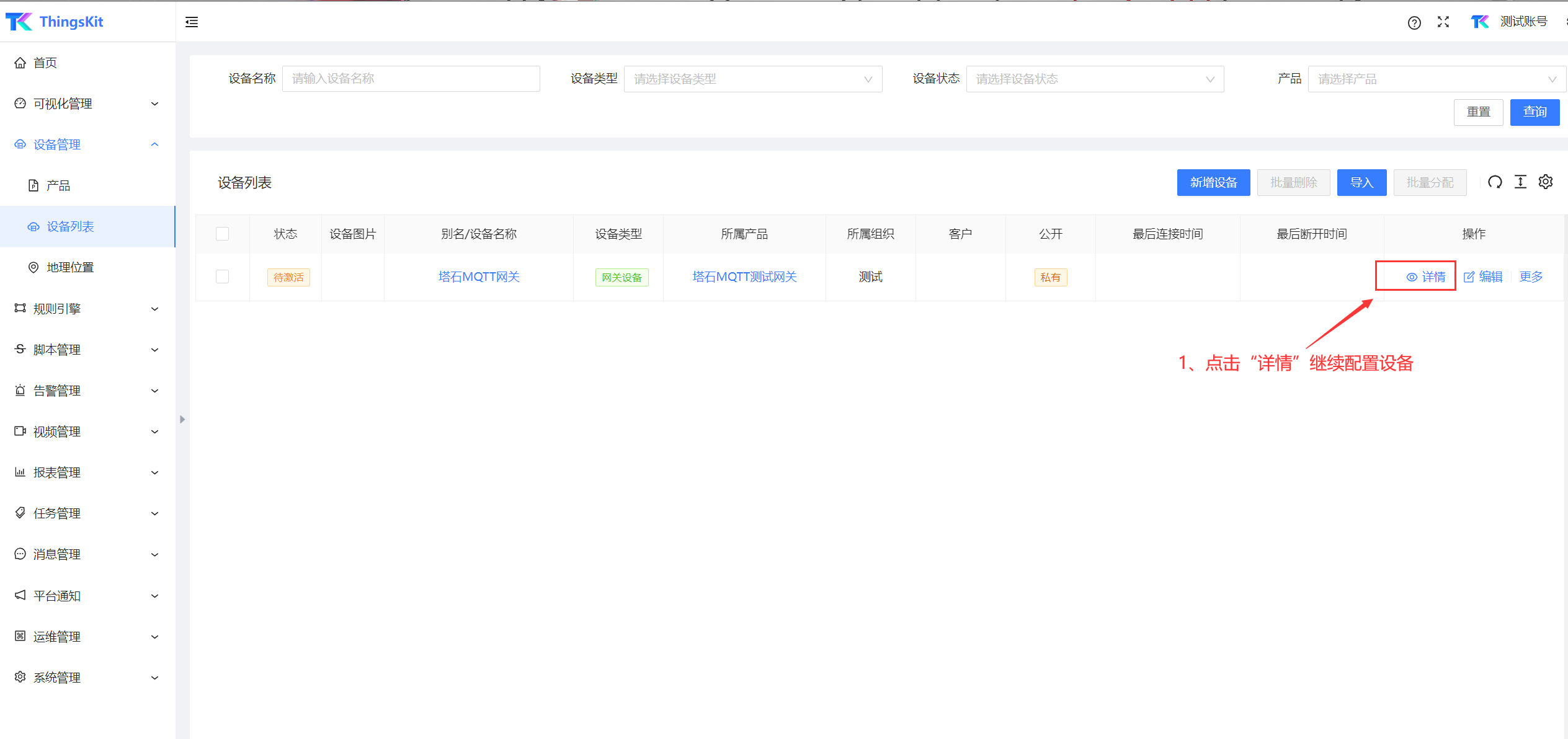Open the help question mark icon
This screenshot has width=1568, height=739.
[1414, 23]
